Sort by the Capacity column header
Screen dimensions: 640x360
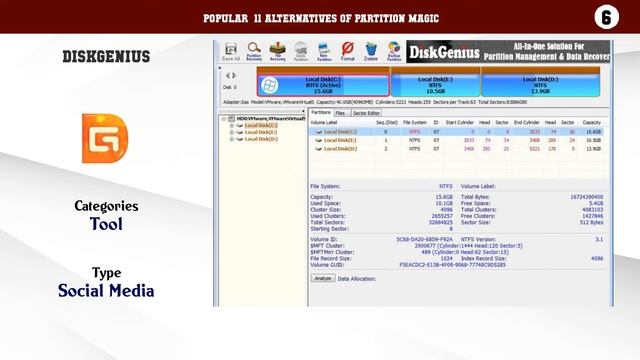tap(591, 122)
